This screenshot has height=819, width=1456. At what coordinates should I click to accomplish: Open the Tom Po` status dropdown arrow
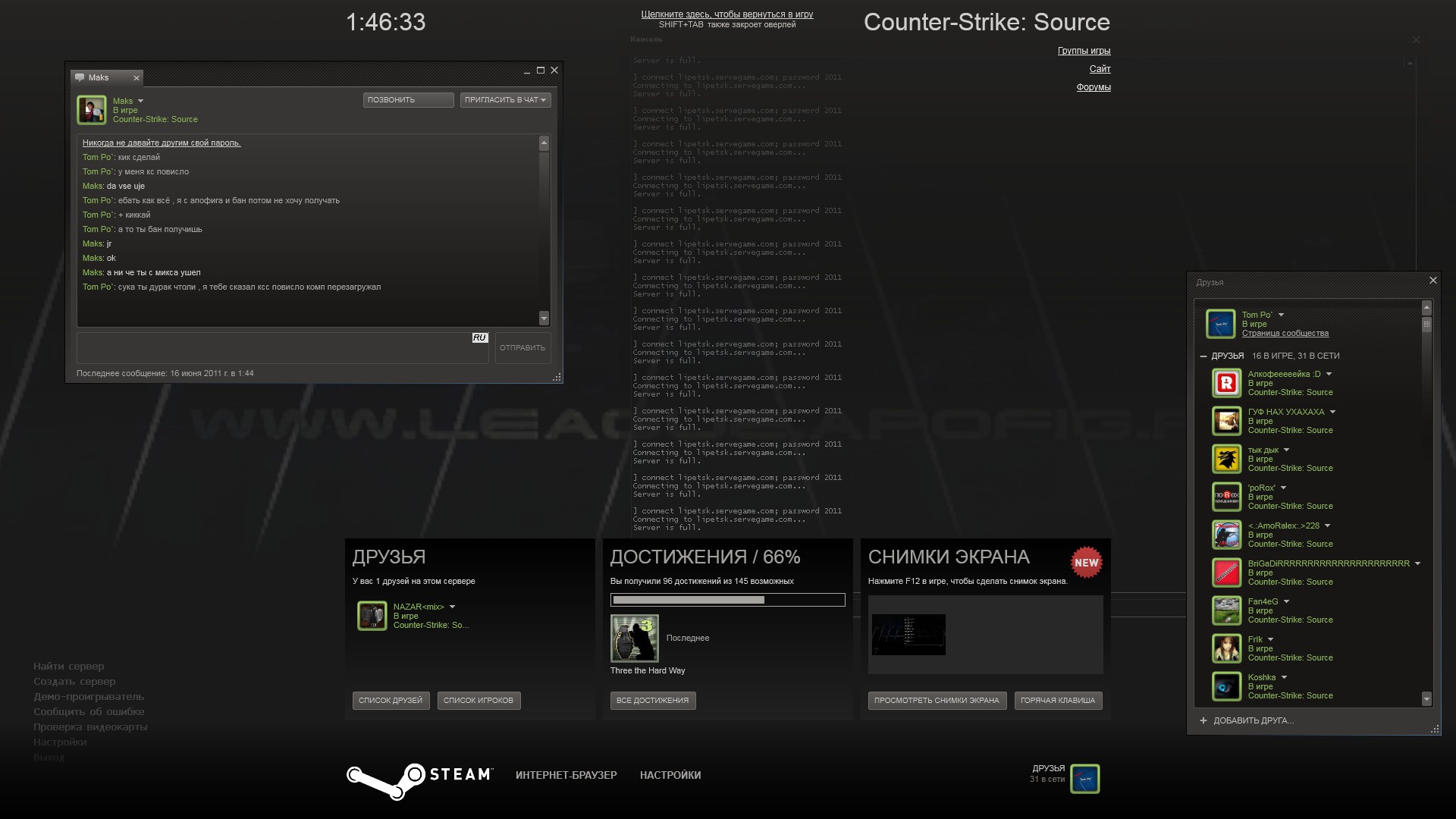click(x=1281, y=315)
